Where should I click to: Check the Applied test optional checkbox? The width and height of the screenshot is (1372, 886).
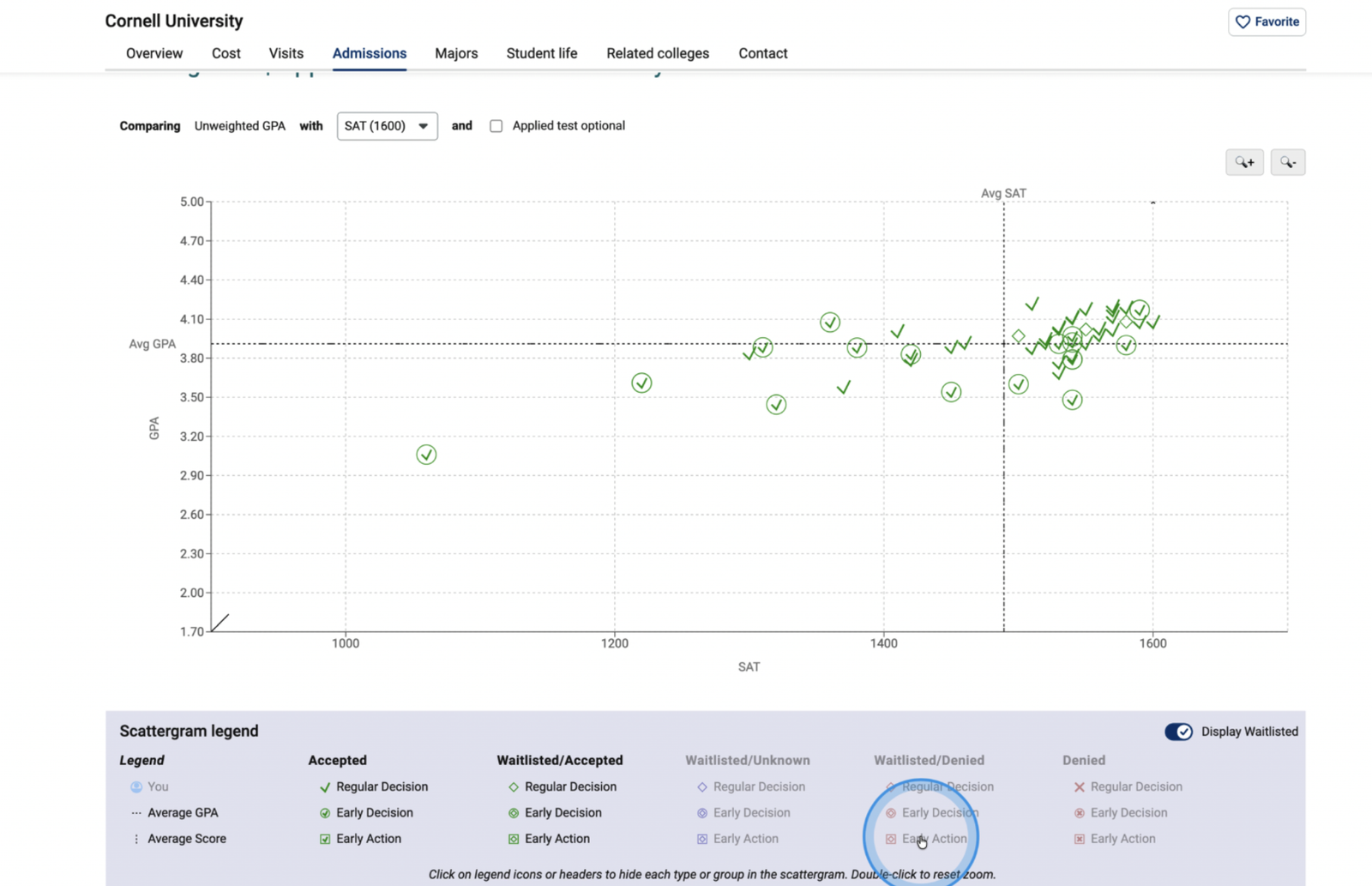[496, 126]
